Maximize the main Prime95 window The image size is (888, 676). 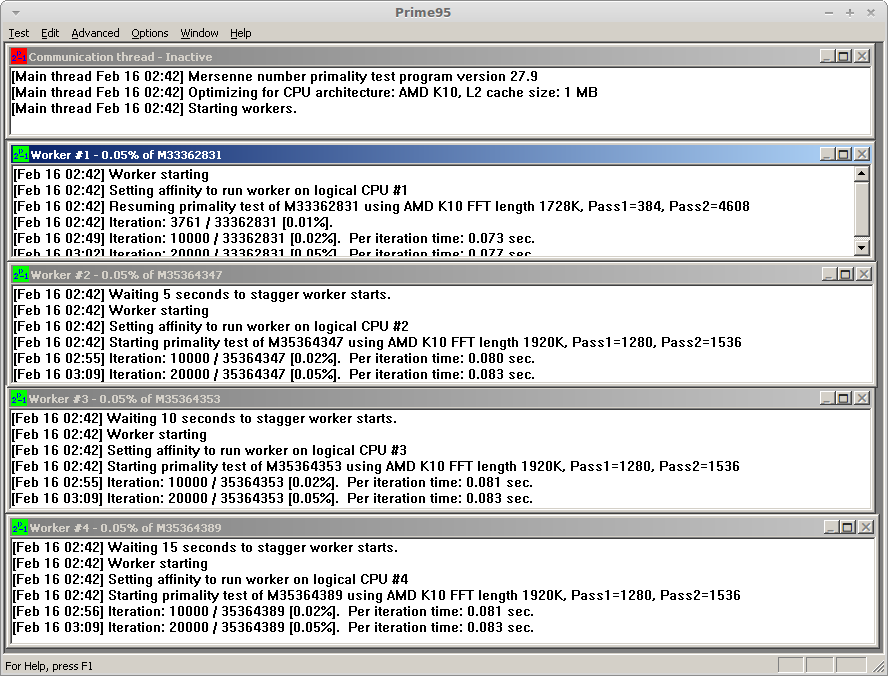849,12
